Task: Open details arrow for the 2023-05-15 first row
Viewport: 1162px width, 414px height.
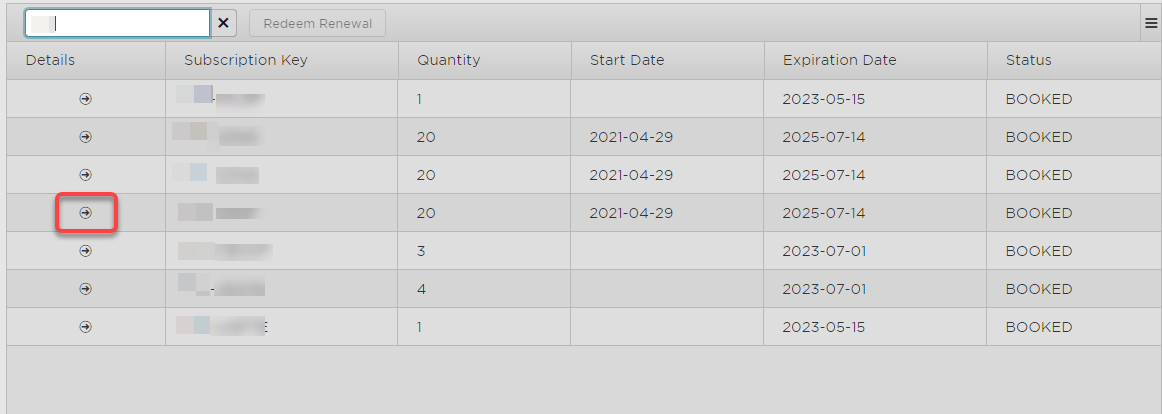Action: coord(86,99)
